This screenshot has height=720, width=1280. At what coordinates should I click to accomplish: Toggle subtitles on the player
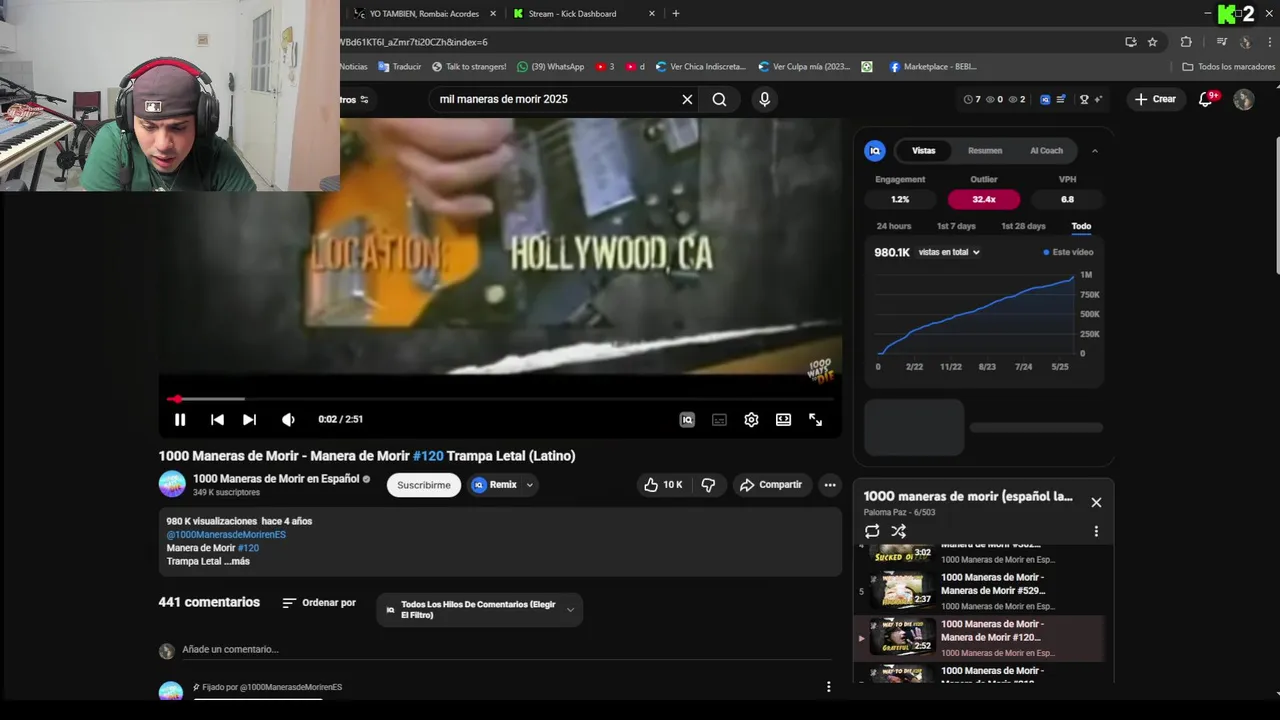(719, 420)
